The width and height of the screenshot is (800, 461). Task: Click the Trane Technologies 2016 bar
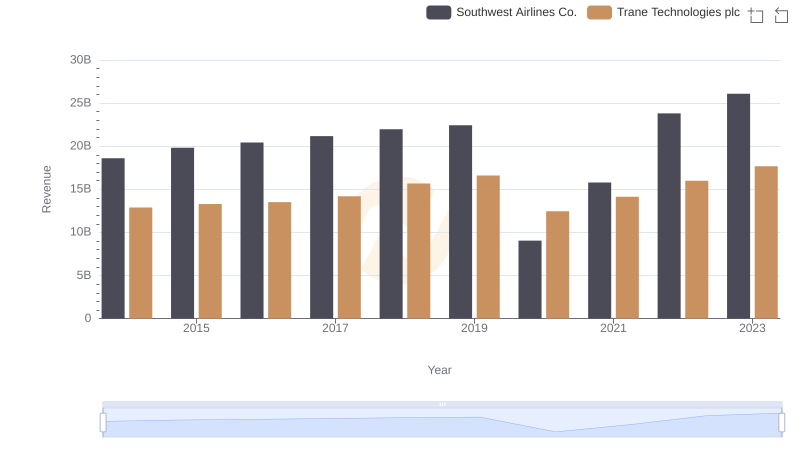[x=280, y=260]
